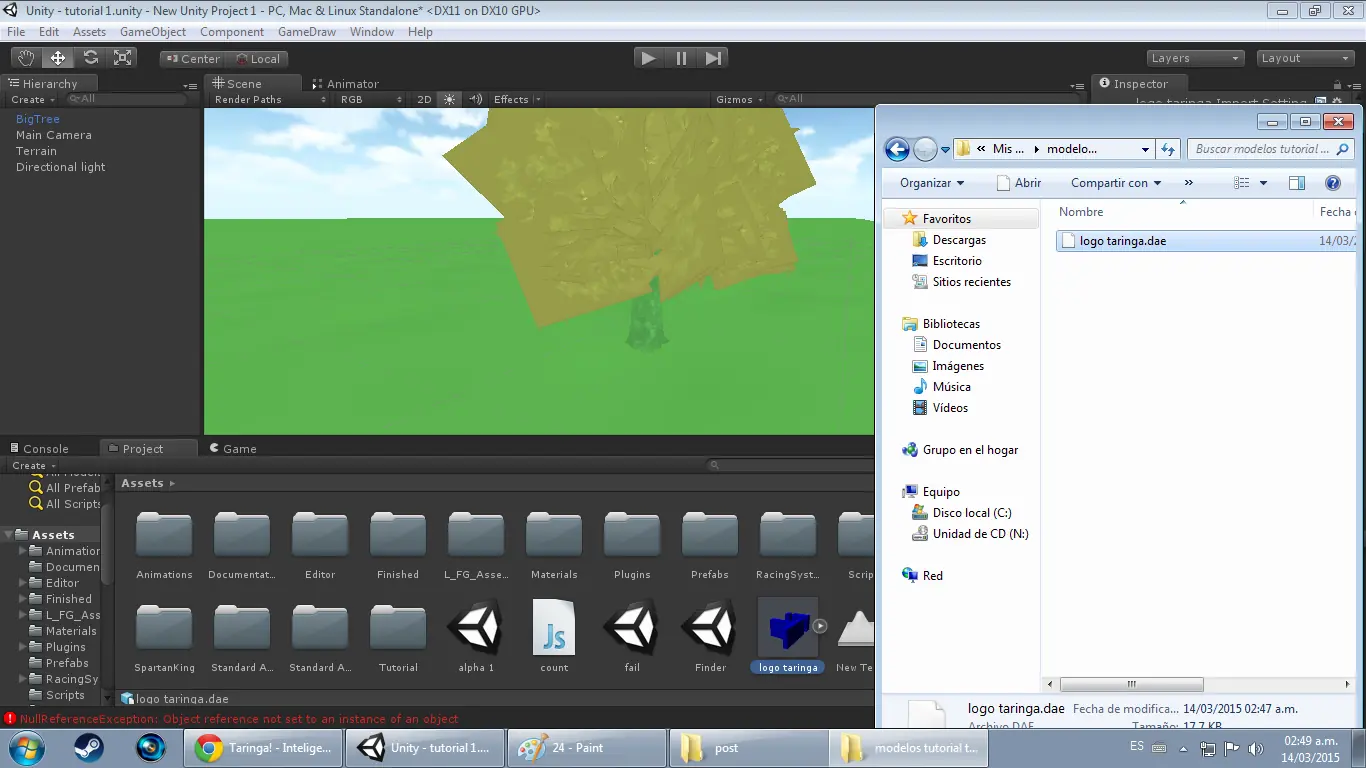Expand the logo taringa asset arrow
The image size is (1366, 768).
click(819, 626)
